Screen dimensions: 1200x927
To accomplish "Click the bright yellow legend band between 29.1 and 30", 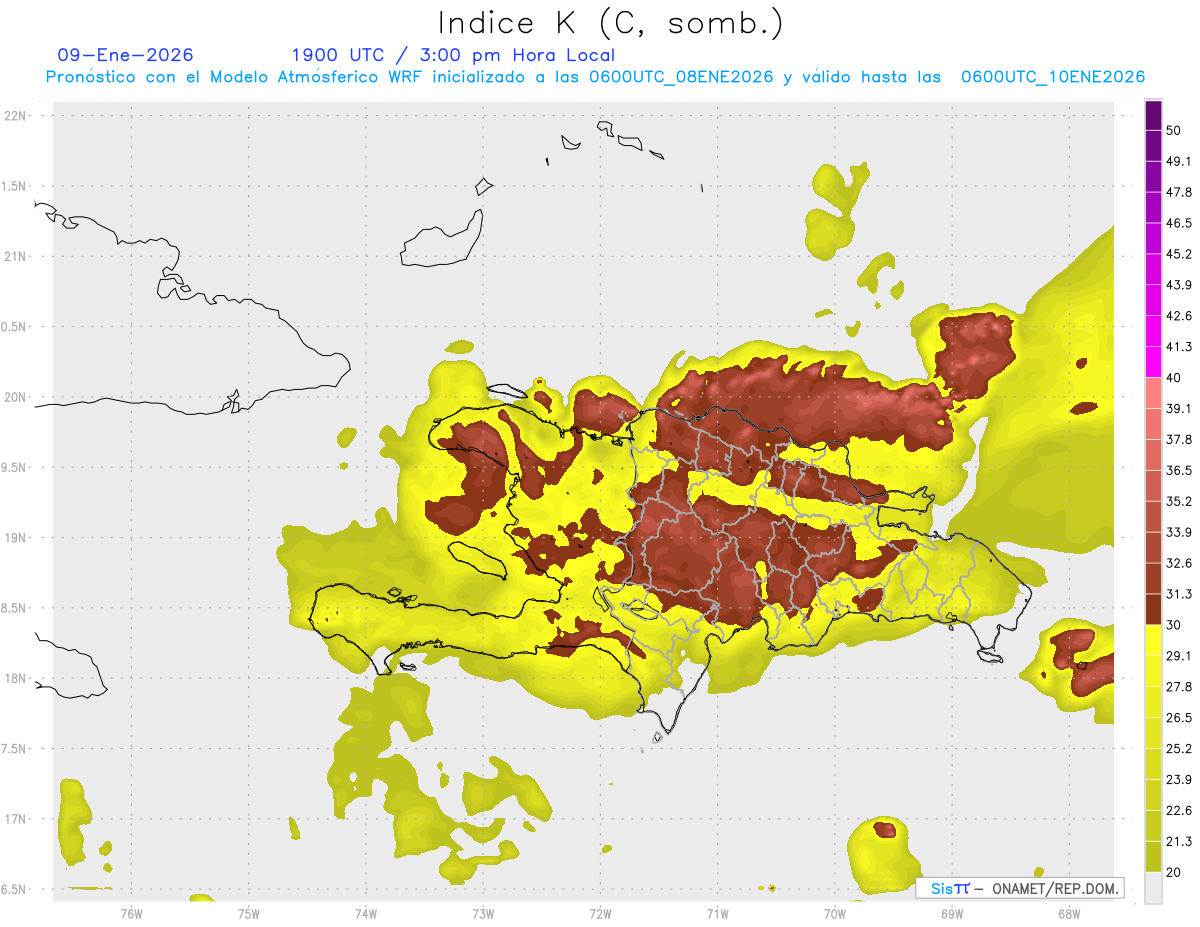I will (1153, 639).
